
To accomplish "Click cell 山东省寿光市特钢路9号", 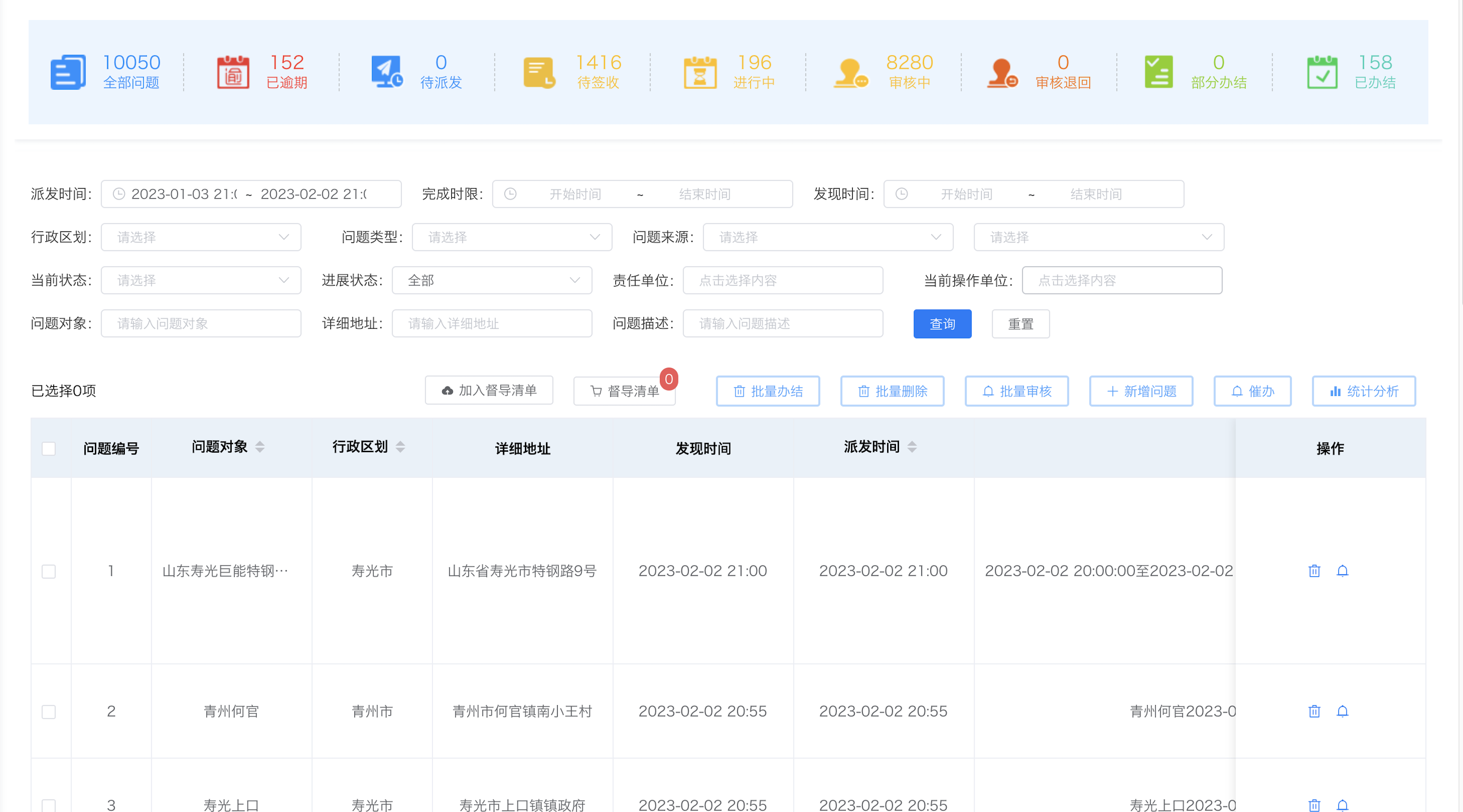I will coord(522,571).
